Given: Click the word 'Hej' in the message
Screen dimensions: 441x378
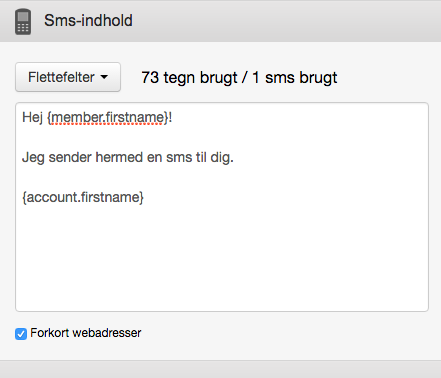Looking at the screenshot, I should click(32, 118).
